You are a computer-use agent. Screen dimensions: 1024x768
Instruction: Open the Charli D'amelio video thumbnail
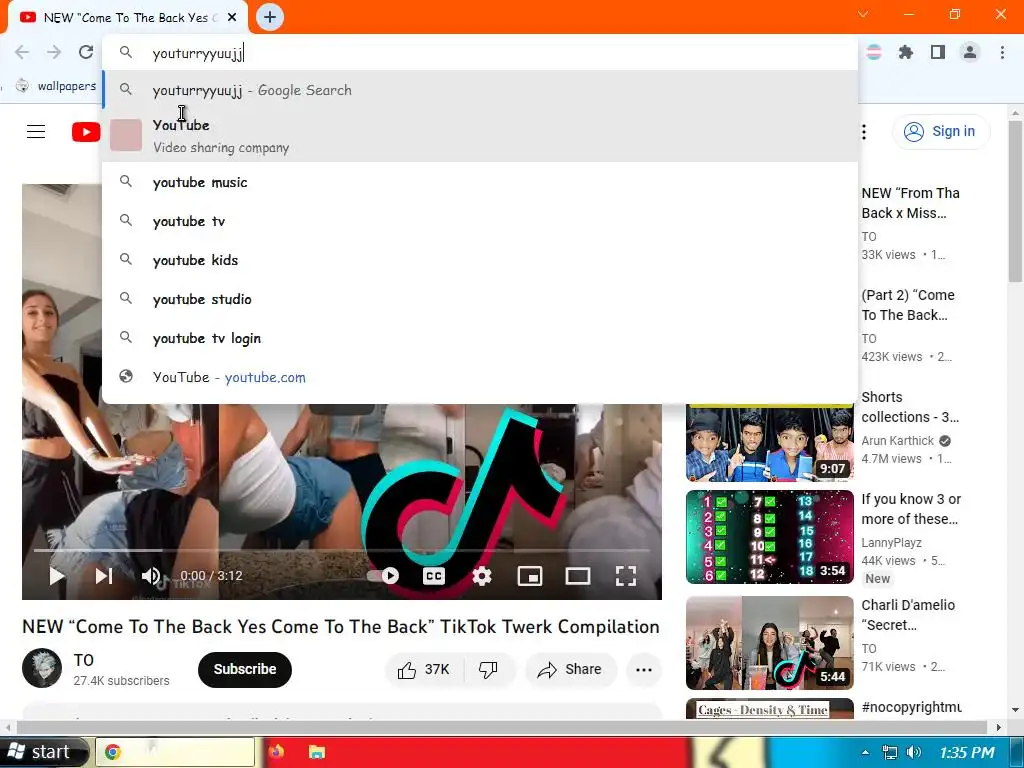pyautogui.click(x=770, y=643)
